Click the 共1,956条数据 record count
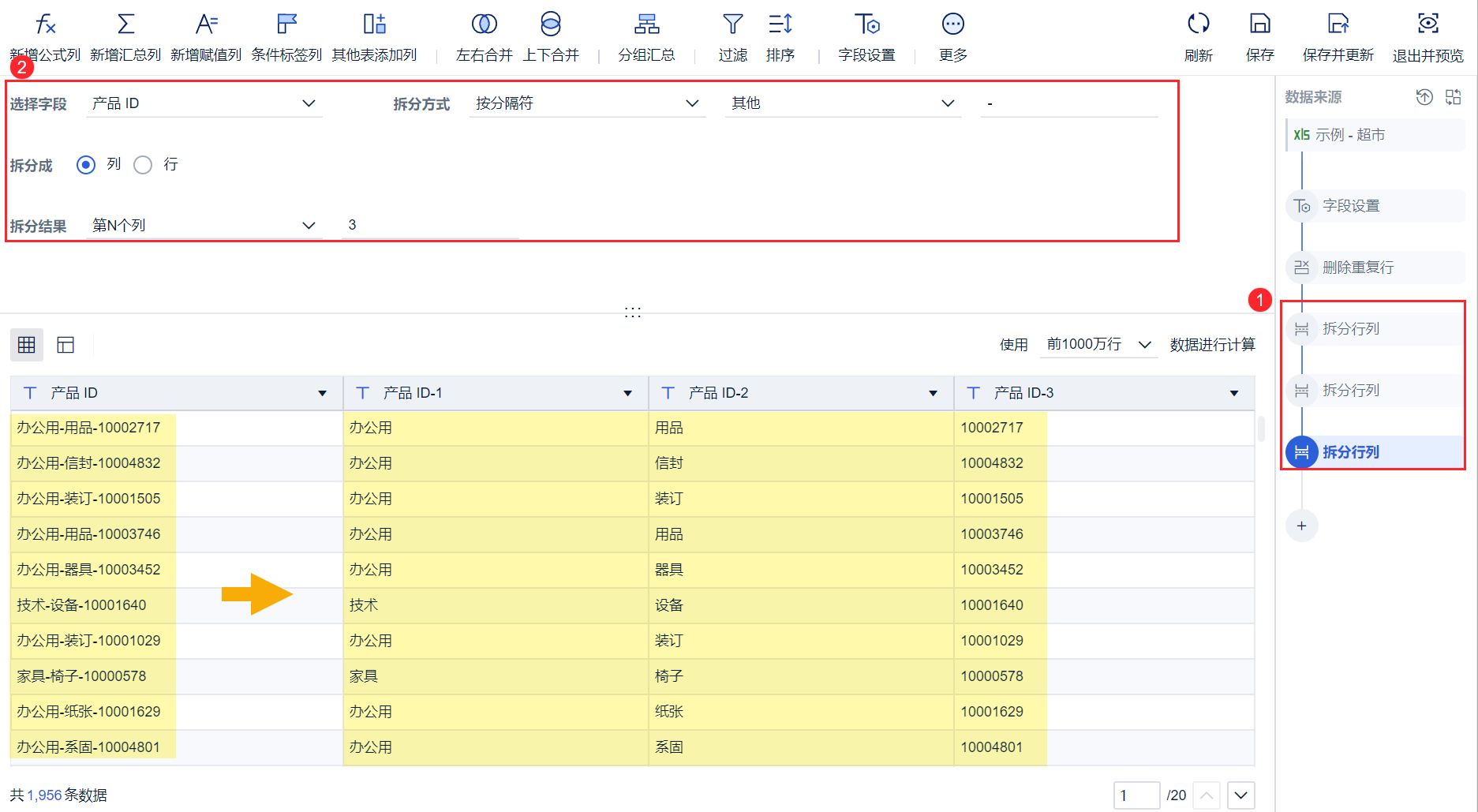 click(x=58, y=795)
